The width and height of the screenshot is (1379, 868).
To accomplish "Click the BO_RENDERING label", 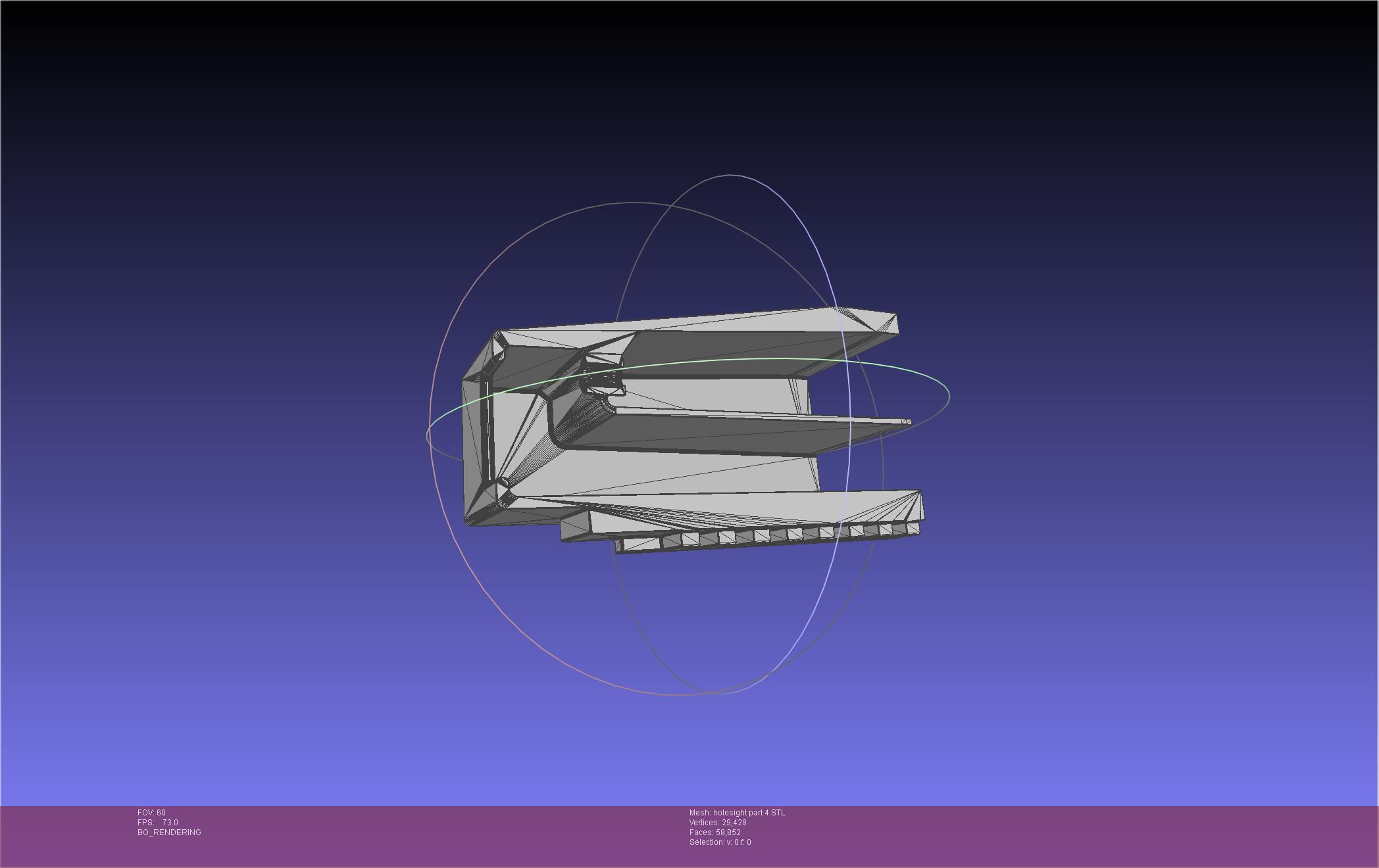I will tap(169, 832).
